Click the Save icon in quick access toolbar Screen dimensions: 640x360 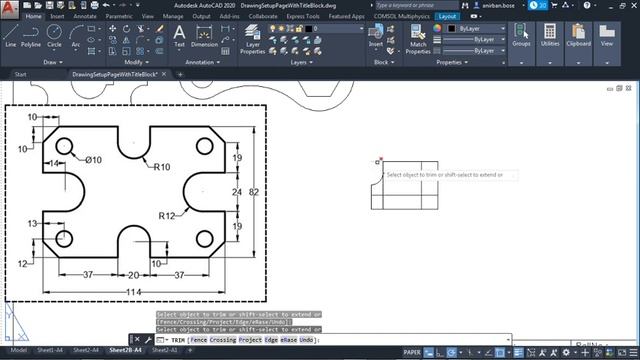pyautogui.click(x=49, y=5)
